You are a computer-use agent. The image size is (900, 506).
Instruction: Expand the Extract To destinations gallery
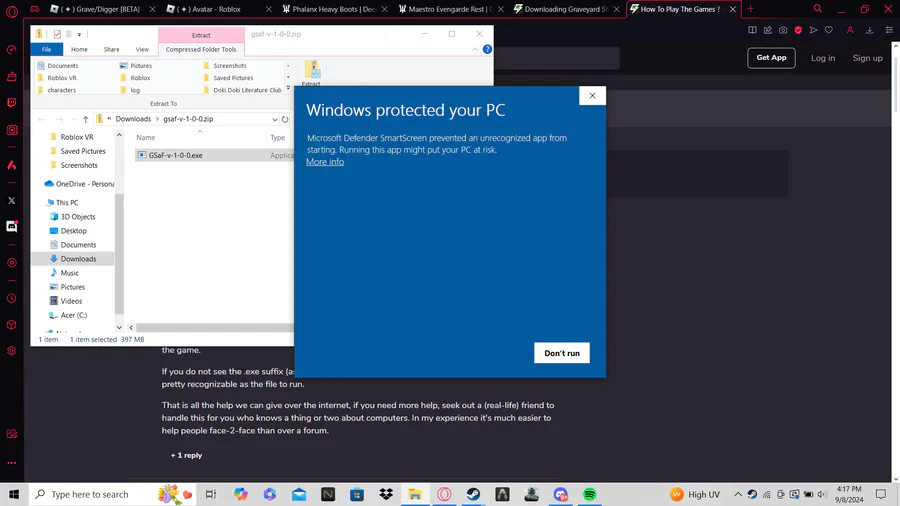[288, 88]
